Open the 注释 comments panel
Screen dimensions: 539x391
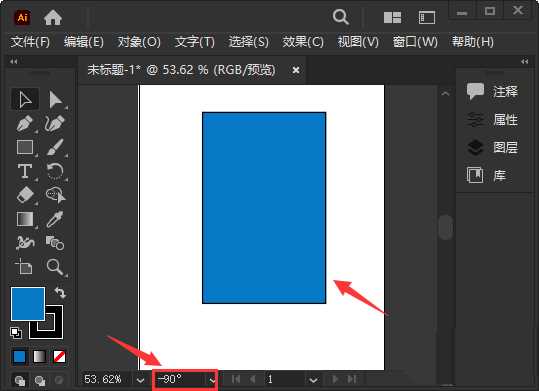click(x=492, y=91)
